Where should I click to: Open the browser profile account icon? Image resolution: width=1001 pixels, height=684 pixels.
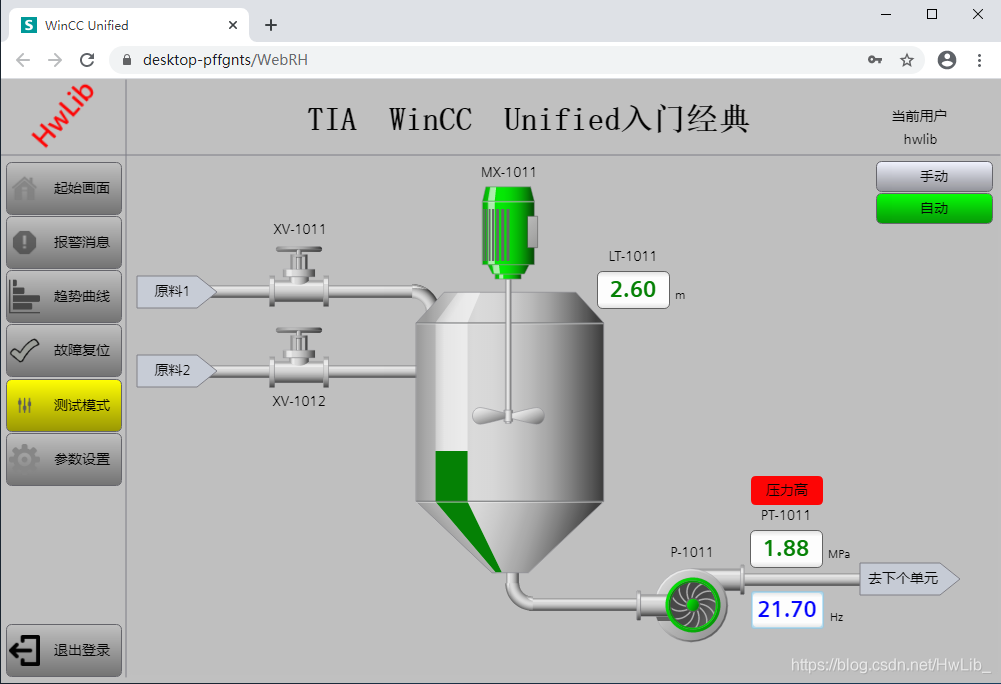pyautogui.click(x=947, y=60)
